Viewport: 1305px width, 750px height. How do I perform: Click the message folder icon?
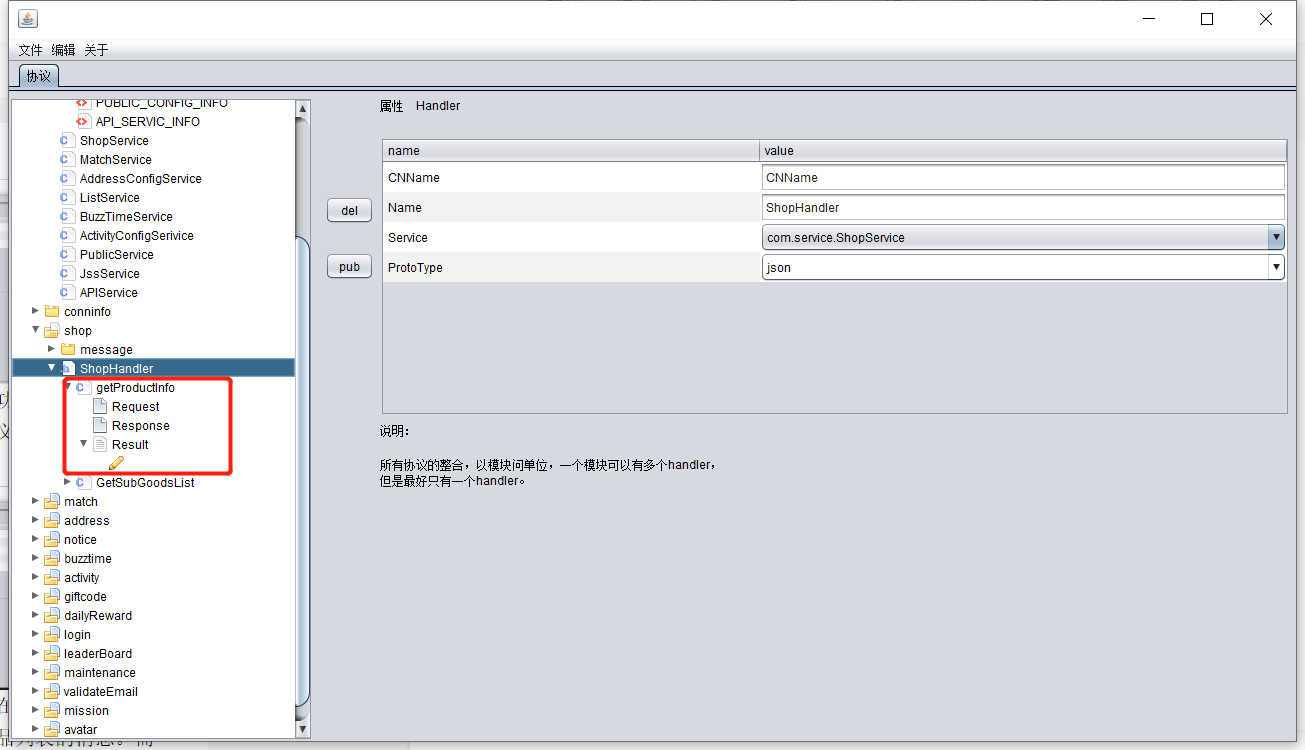[x=68, y=350]
